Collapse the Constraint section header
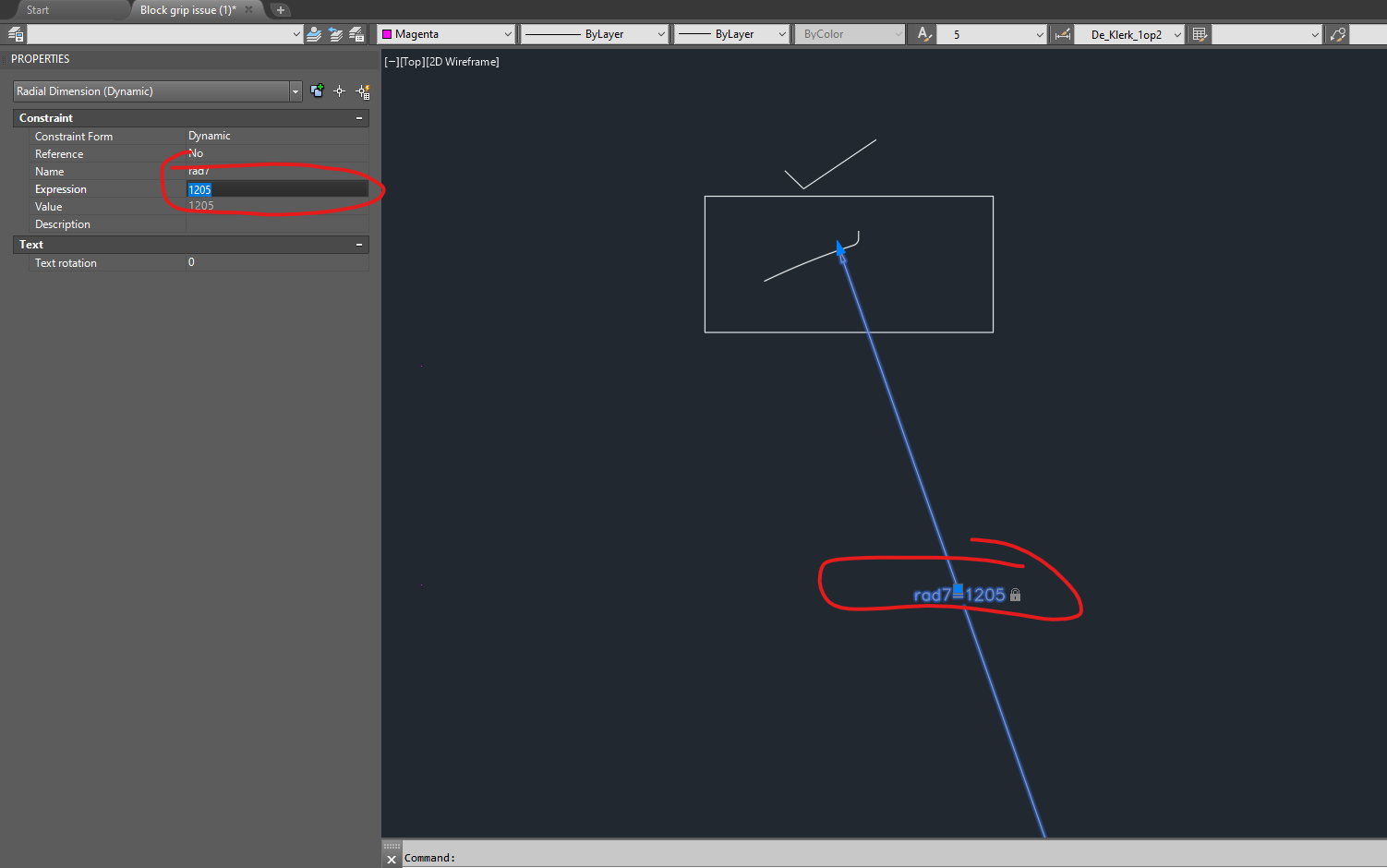The height and width of the screenshot is (868, 1387). (358, 117)
